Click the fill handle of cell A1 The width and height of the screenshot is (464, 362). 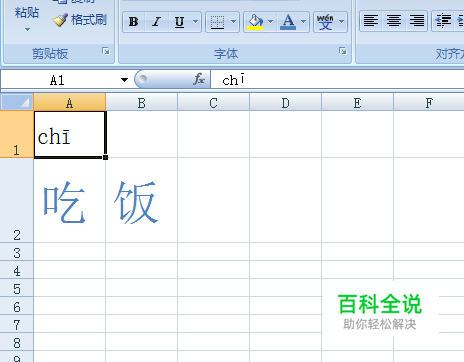click(105, 157)
